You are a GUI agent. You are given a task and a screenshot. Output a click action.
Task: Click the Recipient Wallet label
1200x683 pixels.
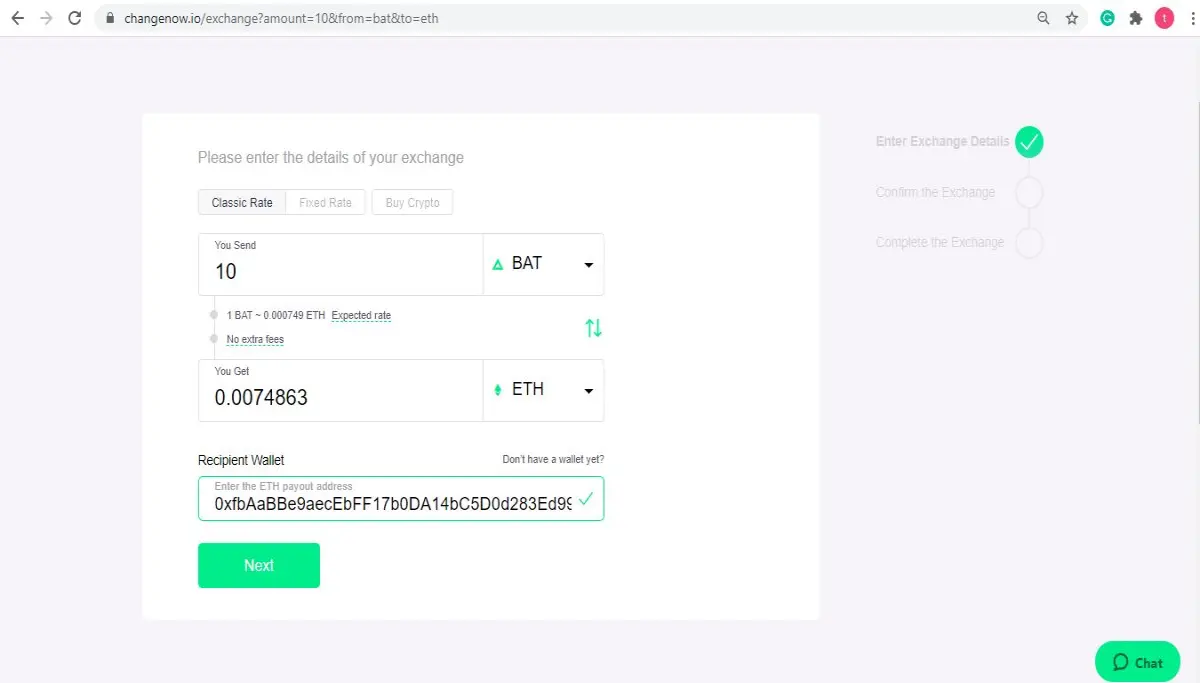coord(241,460)
